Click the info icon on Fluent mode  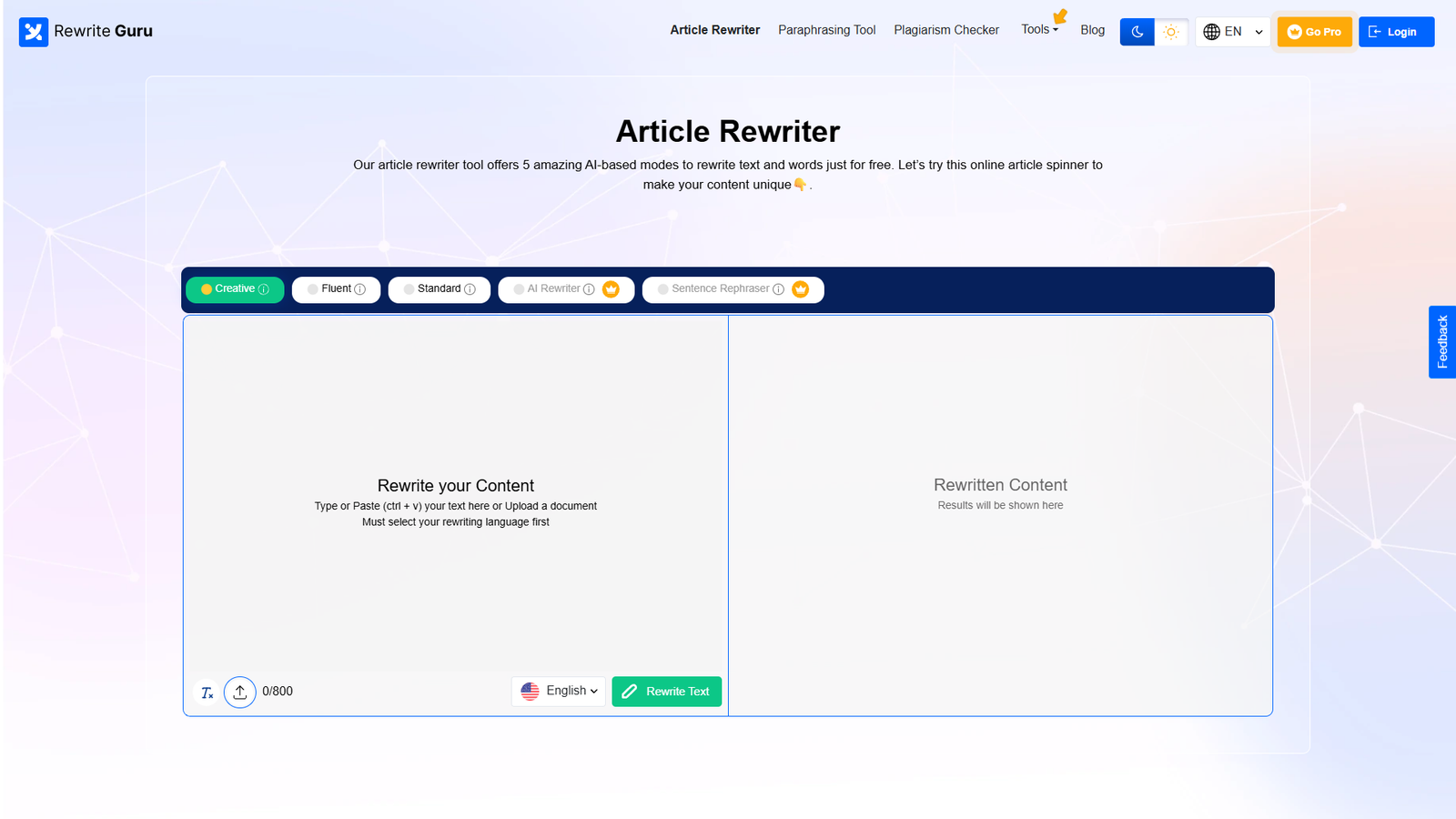click(x=360, y=289)
